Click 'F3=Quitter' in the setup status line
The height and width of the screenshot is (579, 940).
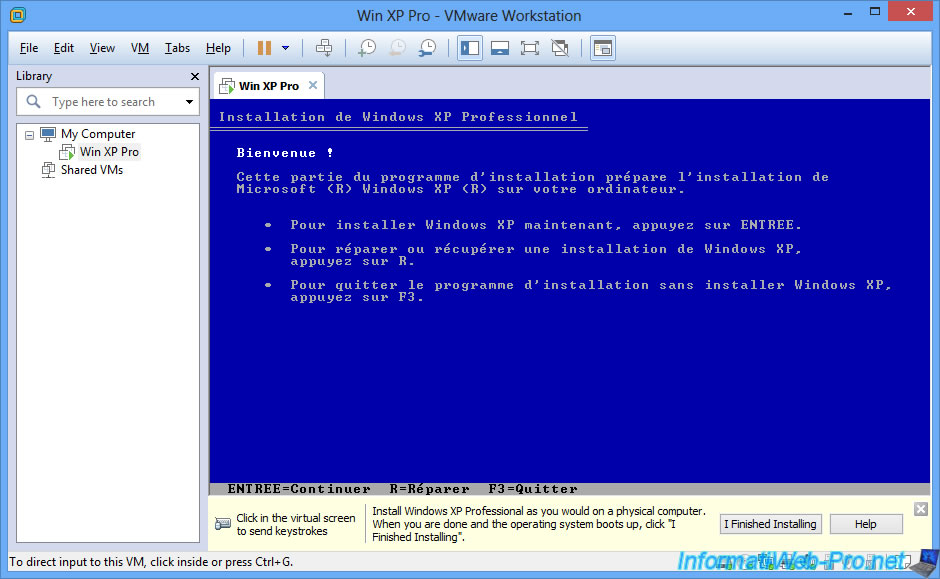[x=533, y=489]
